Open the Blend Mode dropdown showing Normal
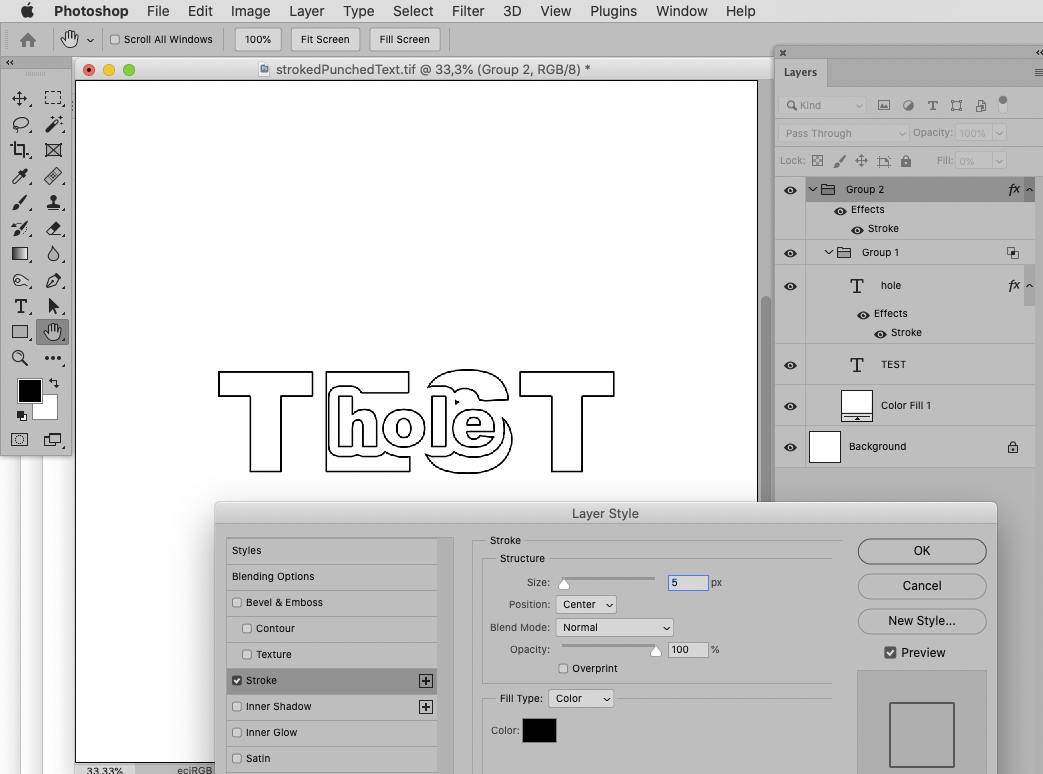Viewport: 1043px width, 774px height. coord(614,627)
